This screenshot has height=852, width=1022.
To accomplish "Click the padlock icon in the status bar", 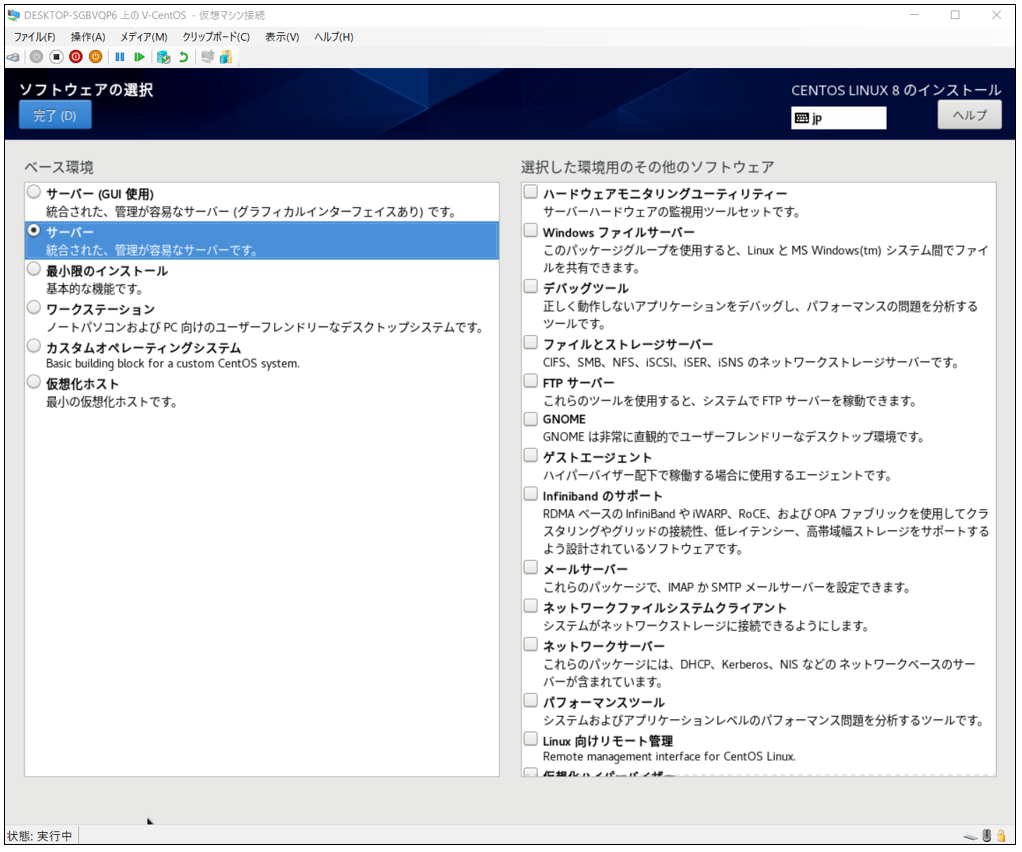I will [x=1000, y=836].
